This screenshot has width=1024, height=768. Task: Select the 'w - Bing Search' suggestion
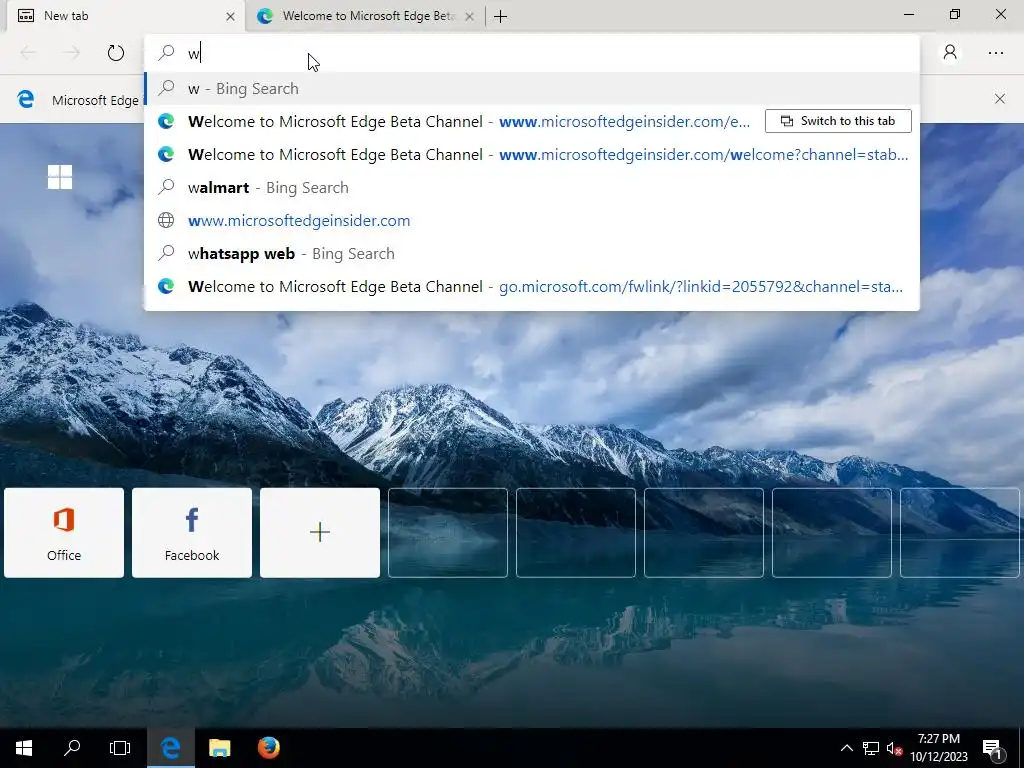click(532, 88)
